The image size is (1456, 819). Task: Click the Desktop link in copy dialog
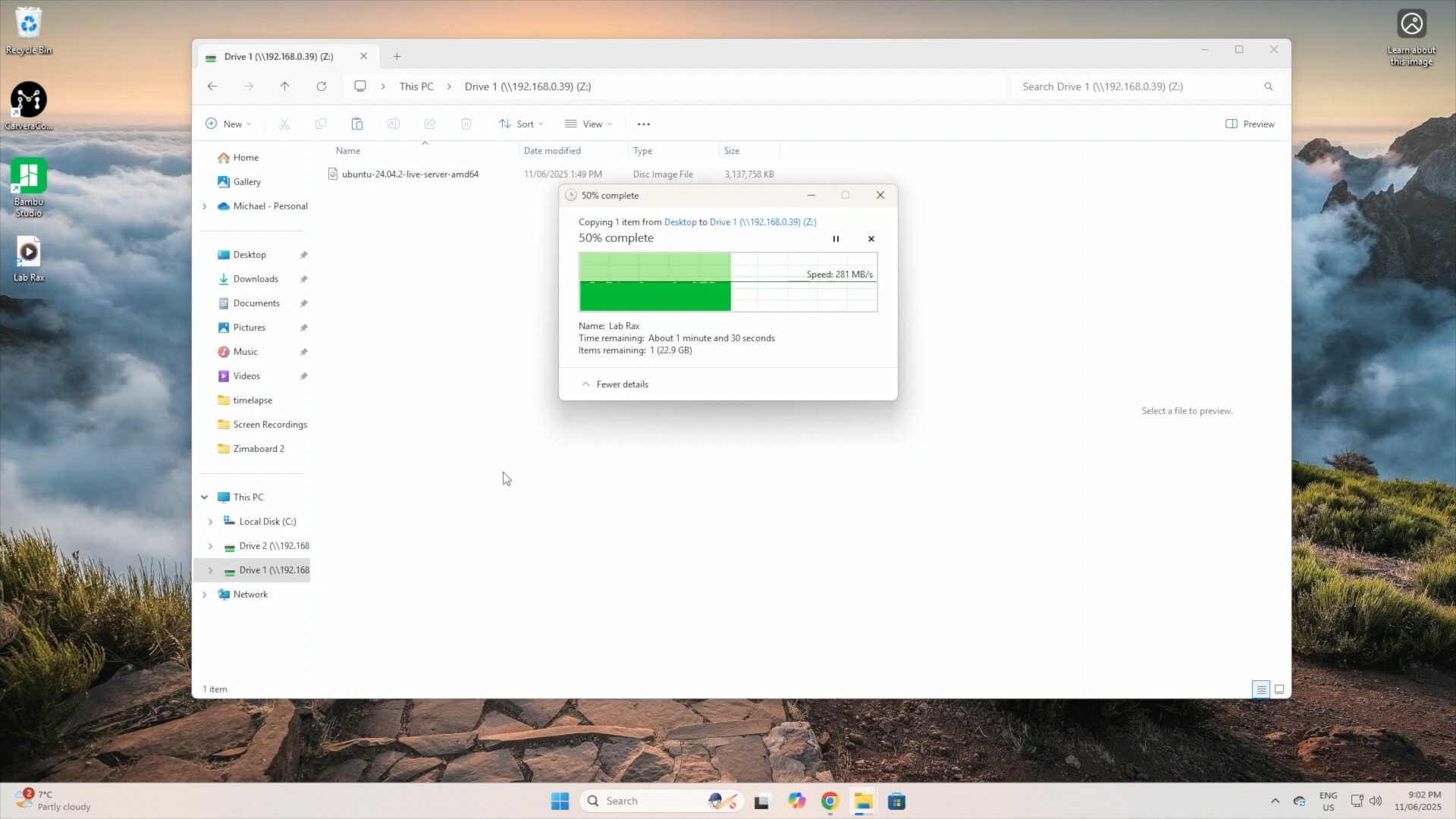click(x=679, y=222)
